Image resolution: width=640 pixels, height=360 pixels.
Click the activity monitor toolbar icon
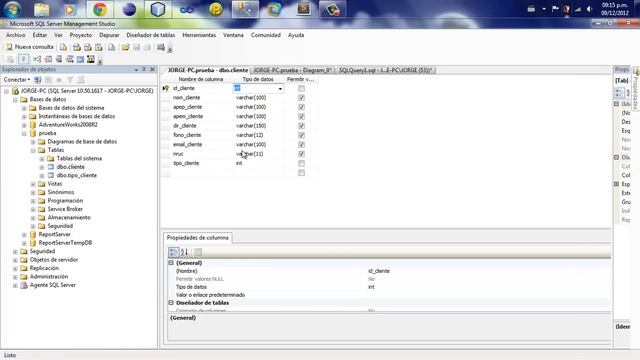click(x=161, y=47)
